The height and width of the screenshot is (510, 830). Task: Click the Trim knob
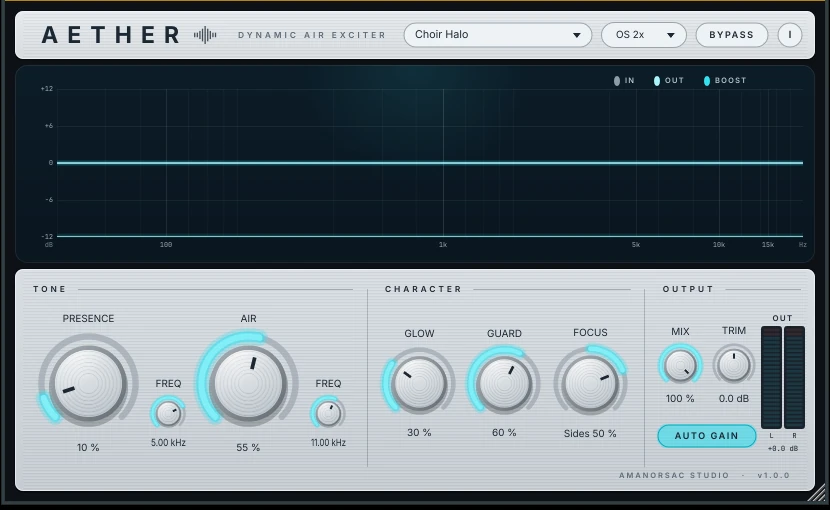coord(734,364)
